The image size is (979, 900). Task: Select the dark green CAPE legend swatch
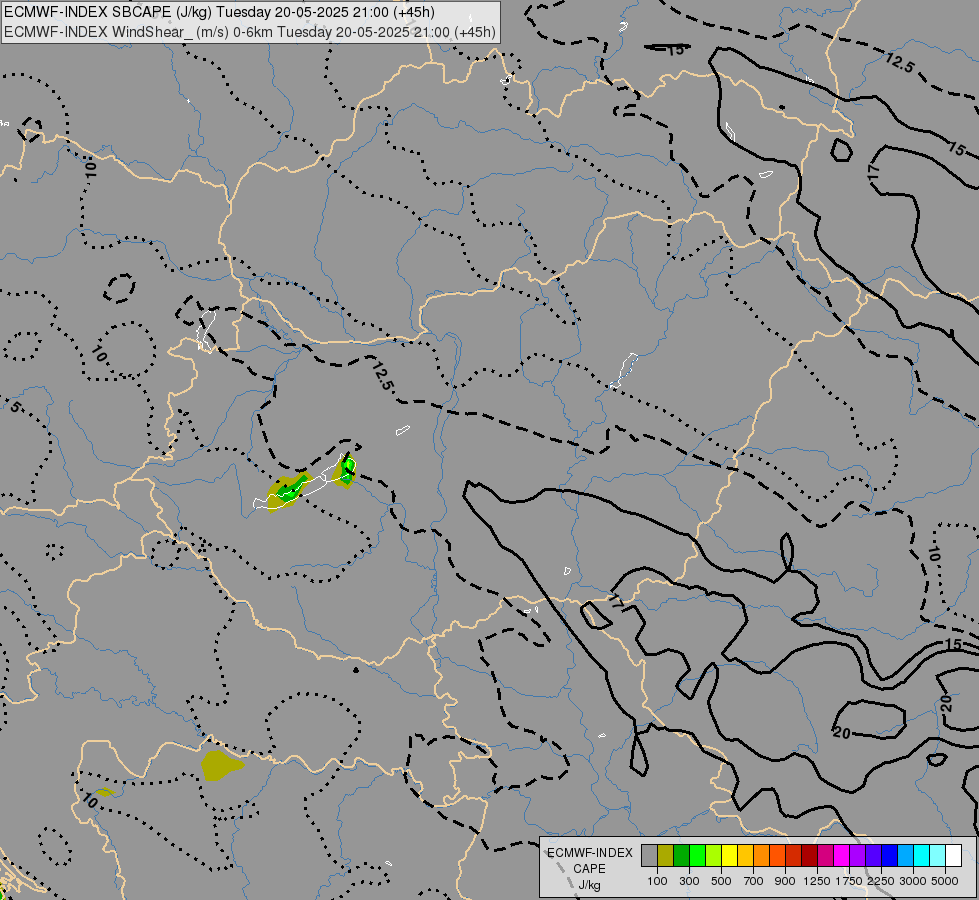pos(681,856)
